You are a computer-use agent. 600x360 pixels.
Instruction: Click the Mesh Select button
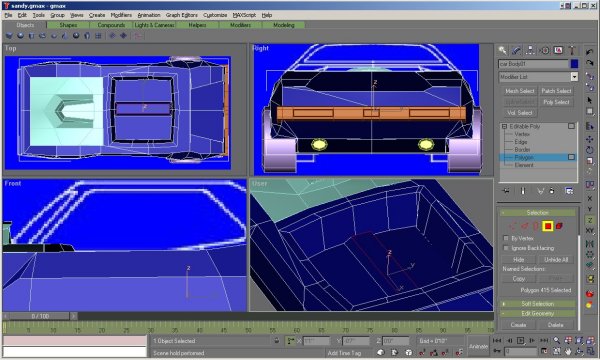coord(519,91)
